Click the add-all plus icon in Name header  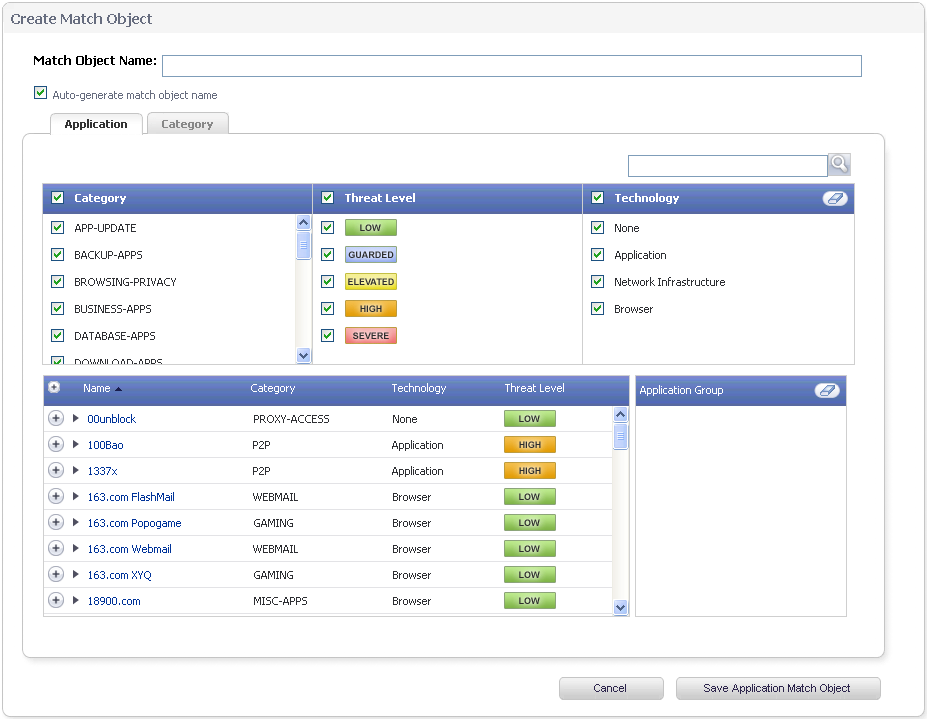click(x=55, y=388)
